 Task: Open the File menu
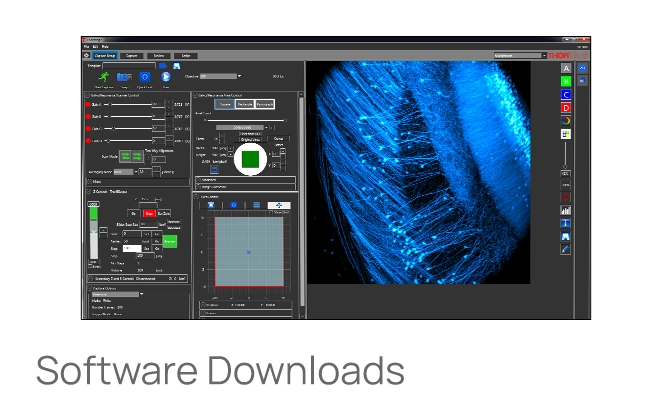pos(87,46)
